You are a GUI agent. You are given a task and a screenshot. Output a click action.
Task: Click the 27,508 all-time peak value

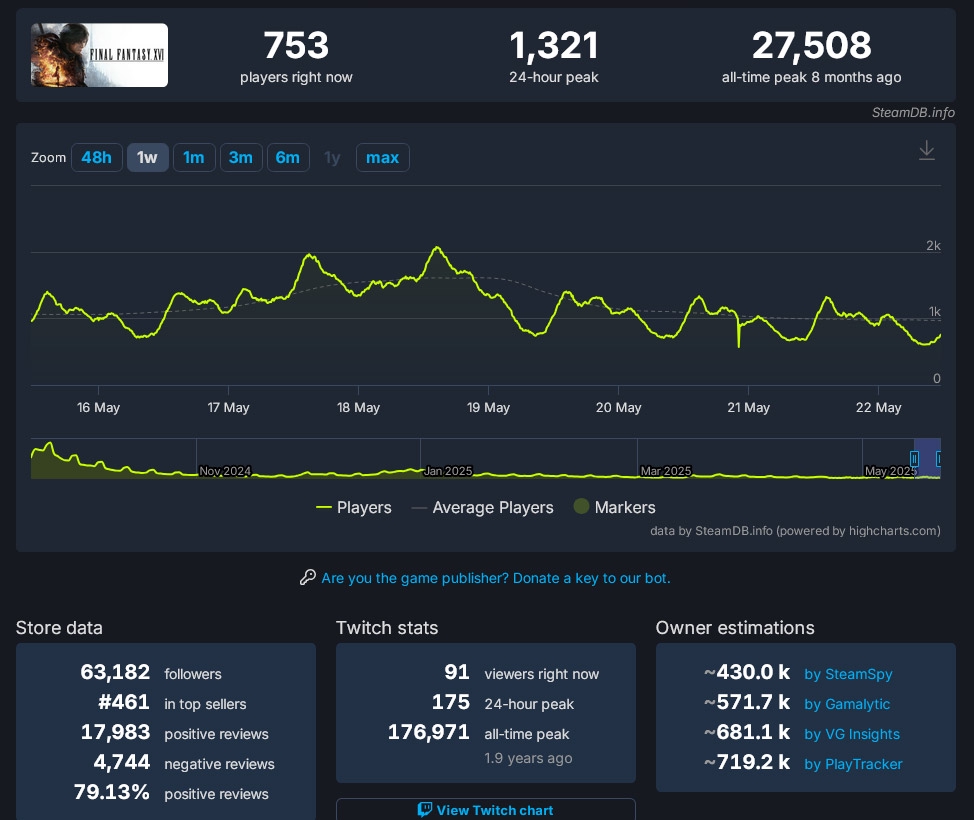point(811,45)
